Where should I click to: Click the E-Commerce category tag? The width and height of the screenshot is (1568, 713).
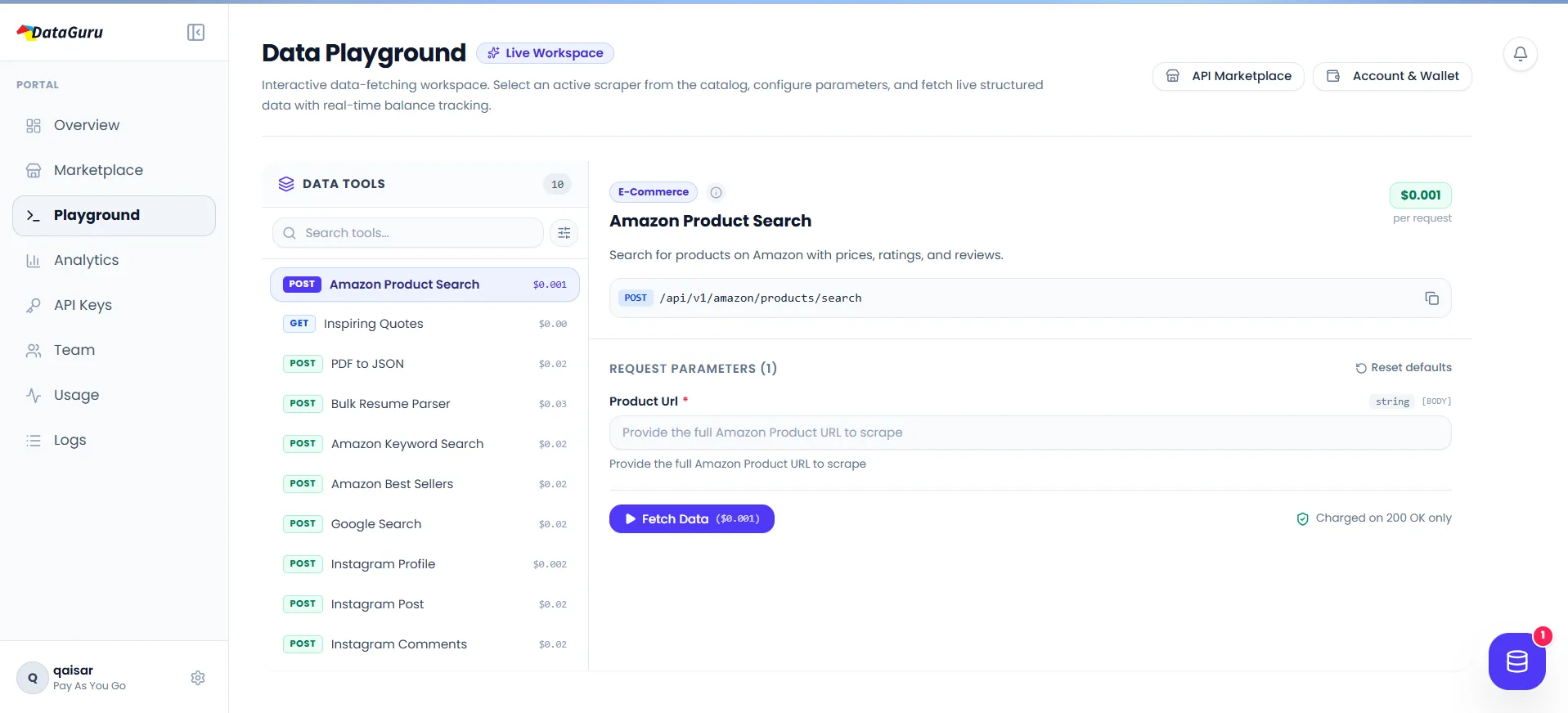click(653, 192)
